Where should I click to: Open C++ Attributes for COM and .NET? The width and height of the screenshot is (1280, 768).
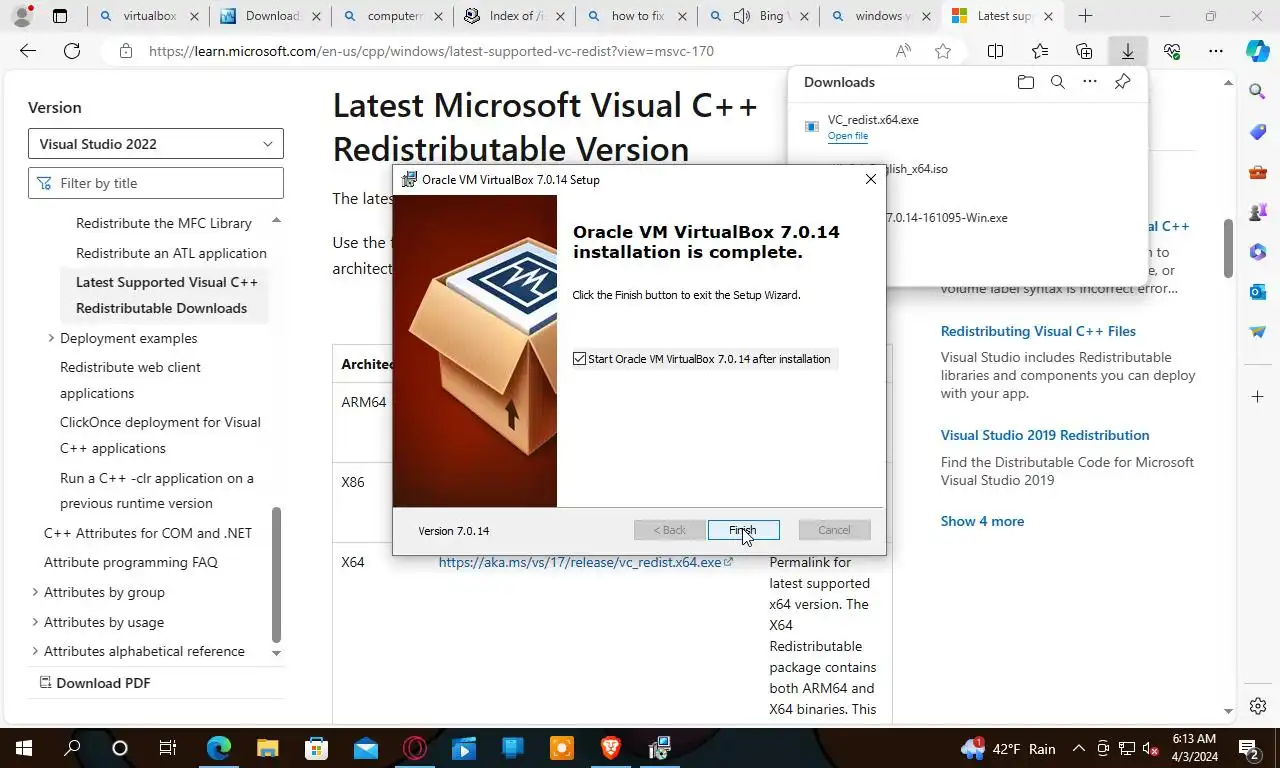click(148, 533)
